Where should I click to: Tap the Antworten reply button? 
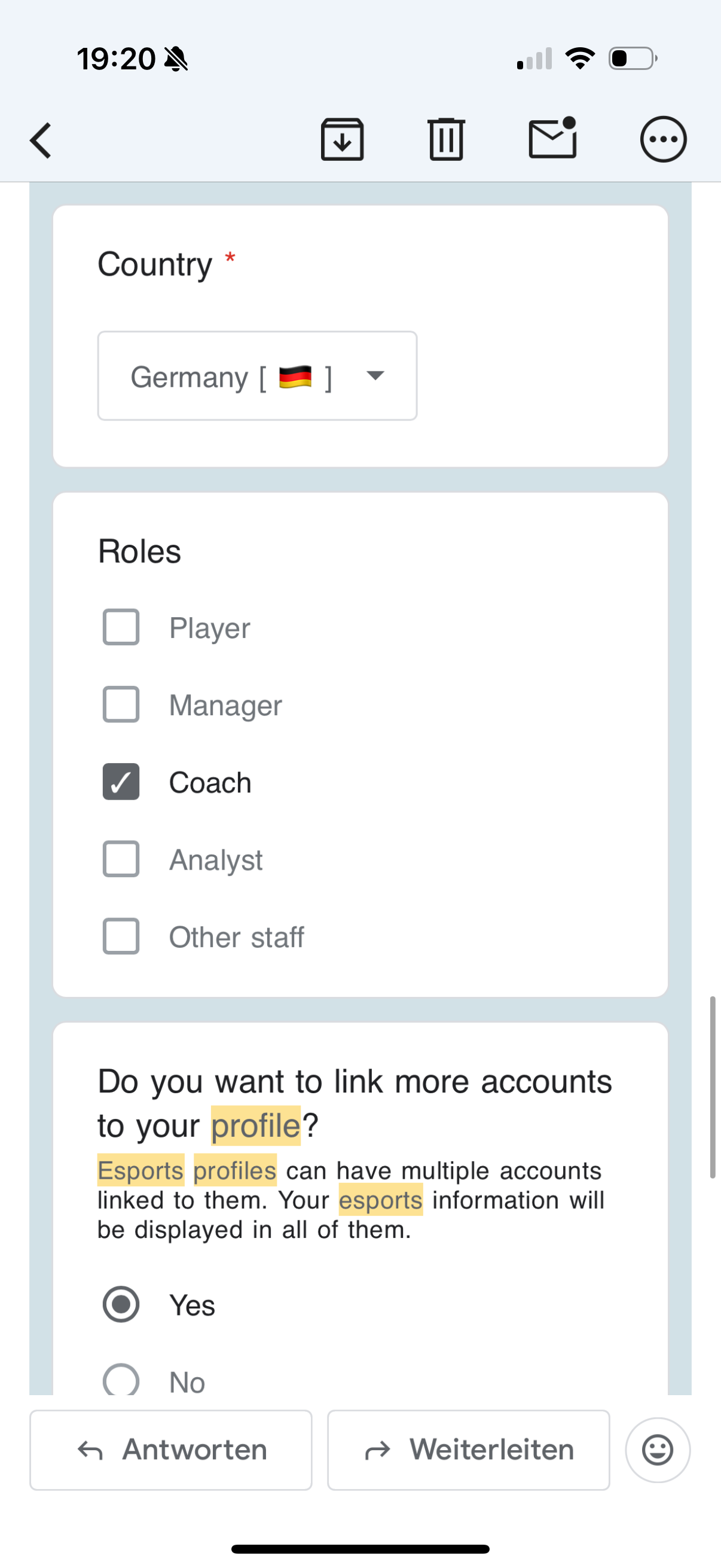point(171,1450)
